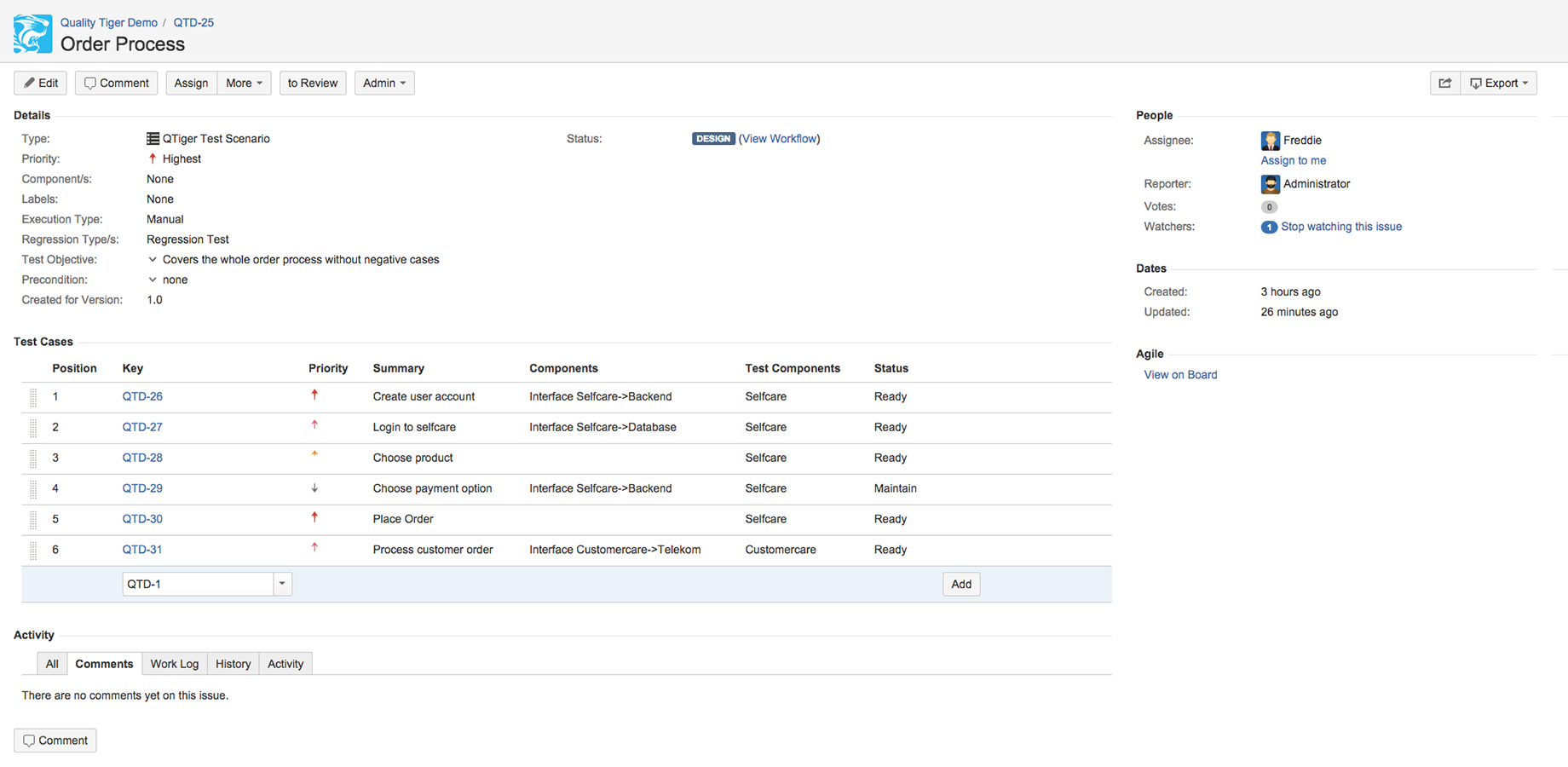
Task: Click the QTD-1 test case input field
Action: point(197,584)
